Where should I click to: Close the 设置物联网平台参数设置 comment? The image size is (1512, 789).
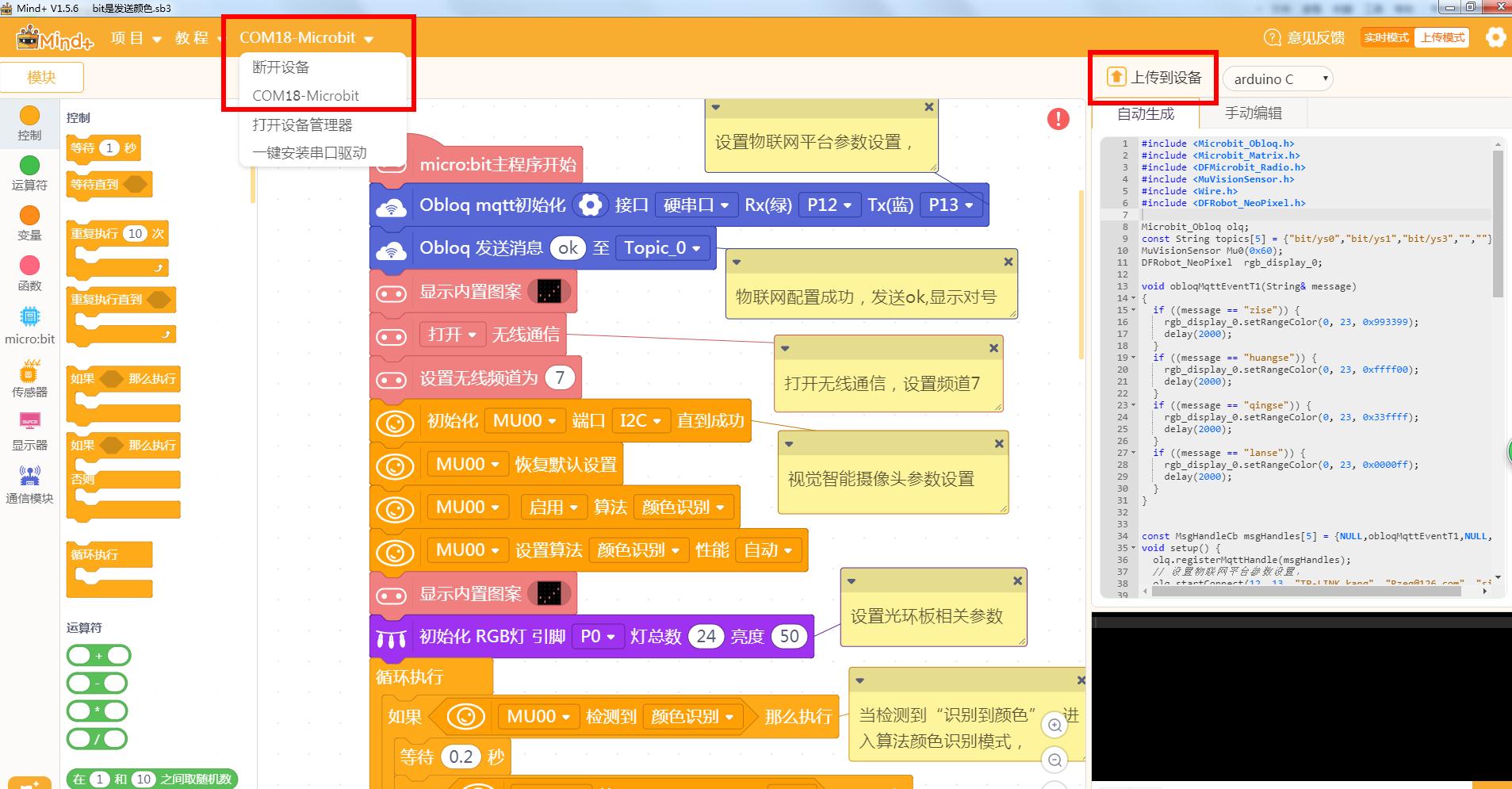point(928,107)
